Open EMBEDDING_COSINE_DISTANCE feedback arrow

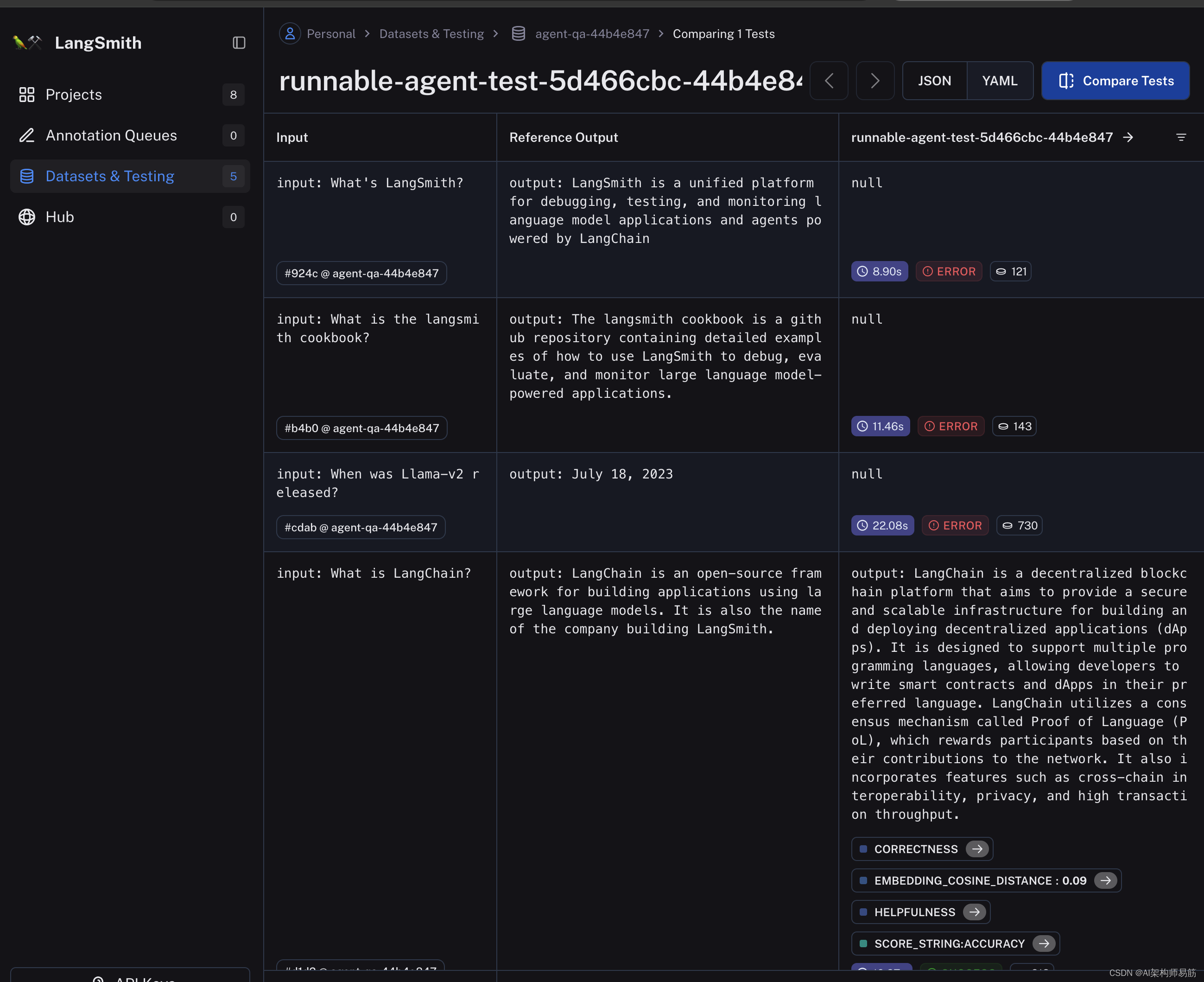1106,880
